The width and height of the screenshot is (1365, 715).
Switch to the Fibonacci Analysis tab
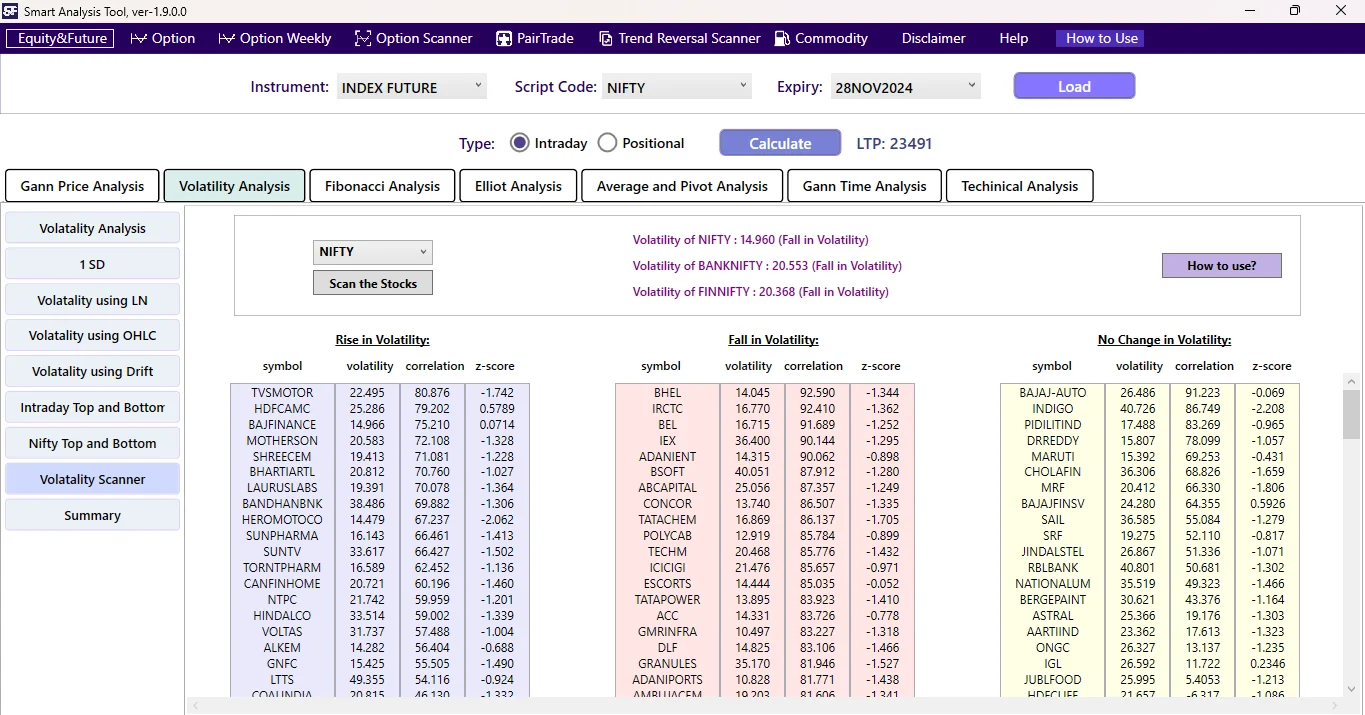382,185
